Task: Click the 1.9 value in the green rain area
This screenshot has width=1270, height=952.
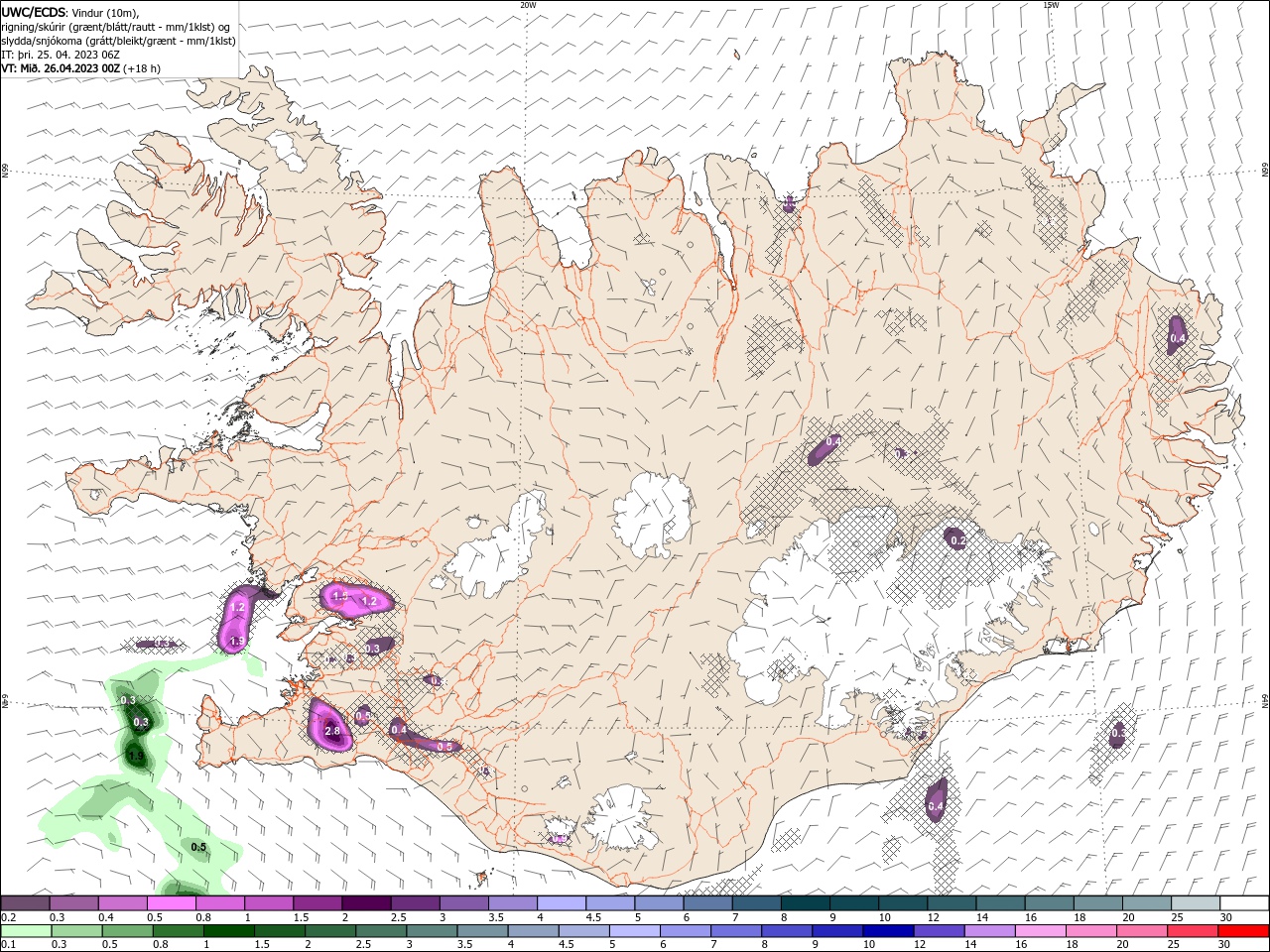Action: (x=137, y=757)
